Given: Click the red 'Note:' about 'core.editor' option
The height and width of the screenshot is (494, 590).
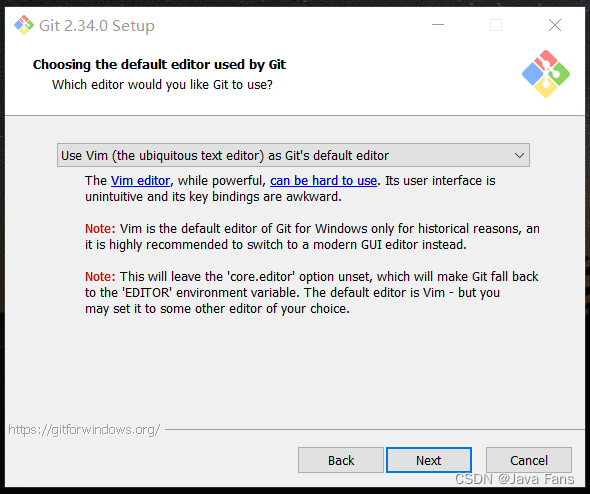Looking at the screenshot, I should (x=100, y=277).
